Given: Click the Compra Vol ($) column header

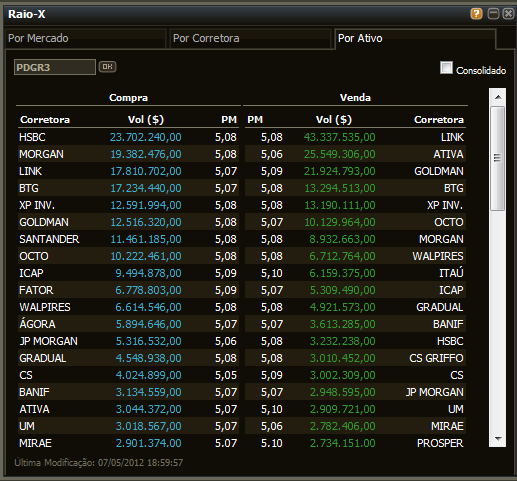Looking at the screenshot, I should 146,120.
